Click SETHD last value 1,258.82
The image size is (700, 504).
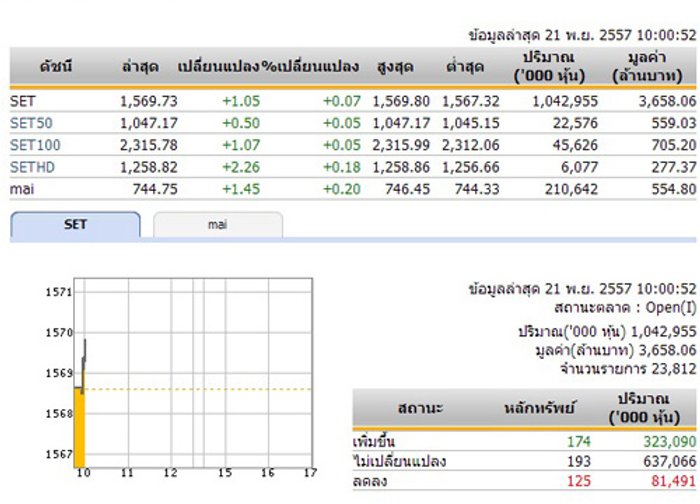point(149,167)
